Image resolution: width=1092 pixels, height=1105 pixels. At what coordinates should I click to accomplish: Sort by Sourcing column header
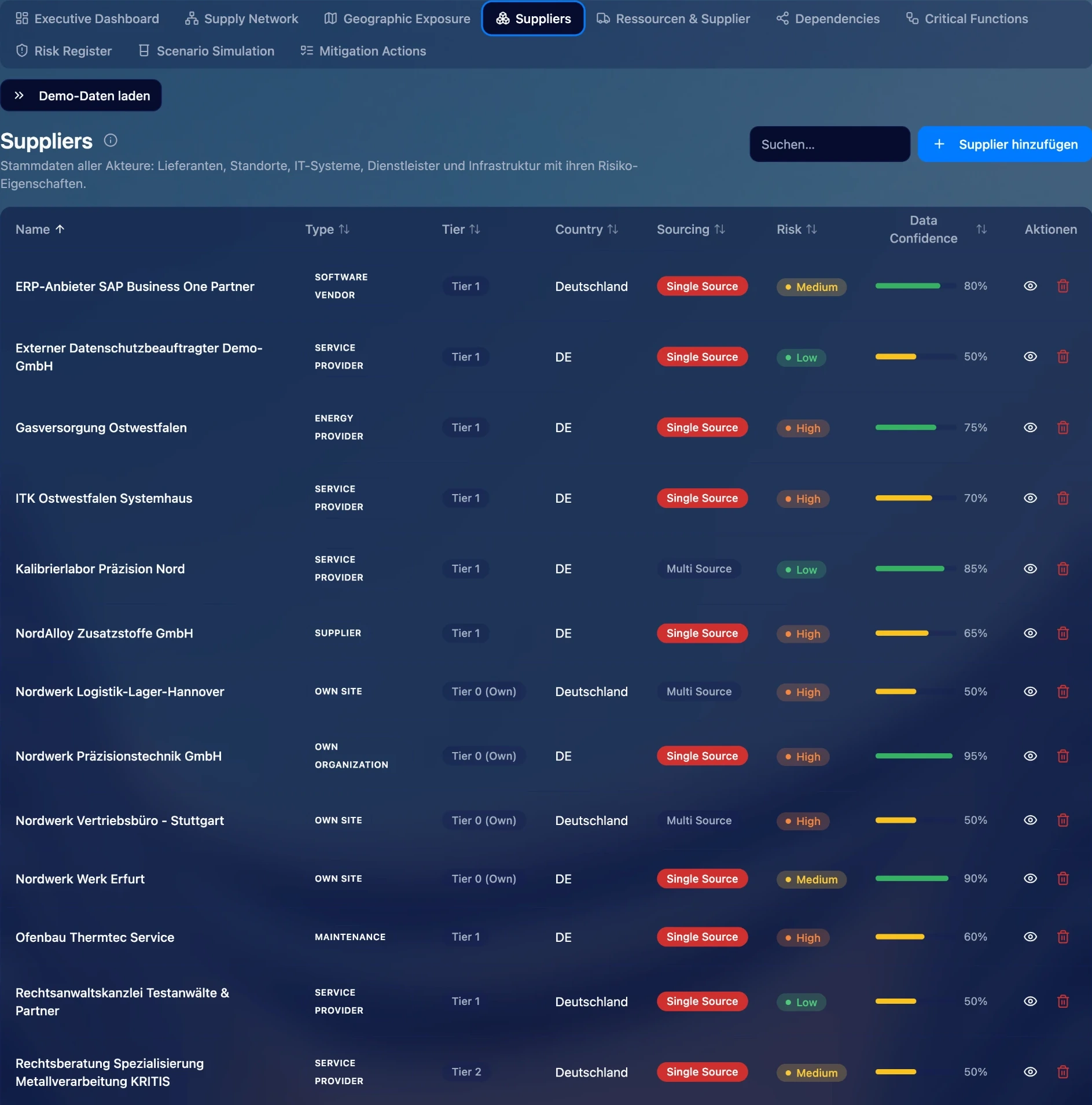[x=691, y=229]
